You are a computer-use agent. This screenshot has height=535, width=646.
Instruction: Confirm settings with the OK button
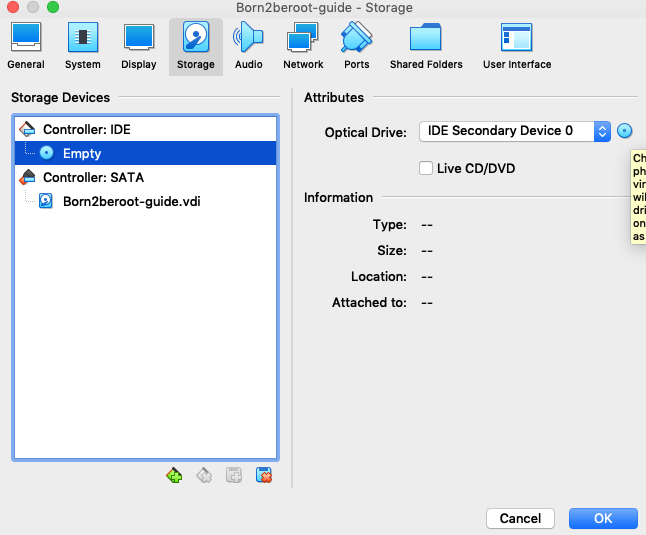(603, 518)
